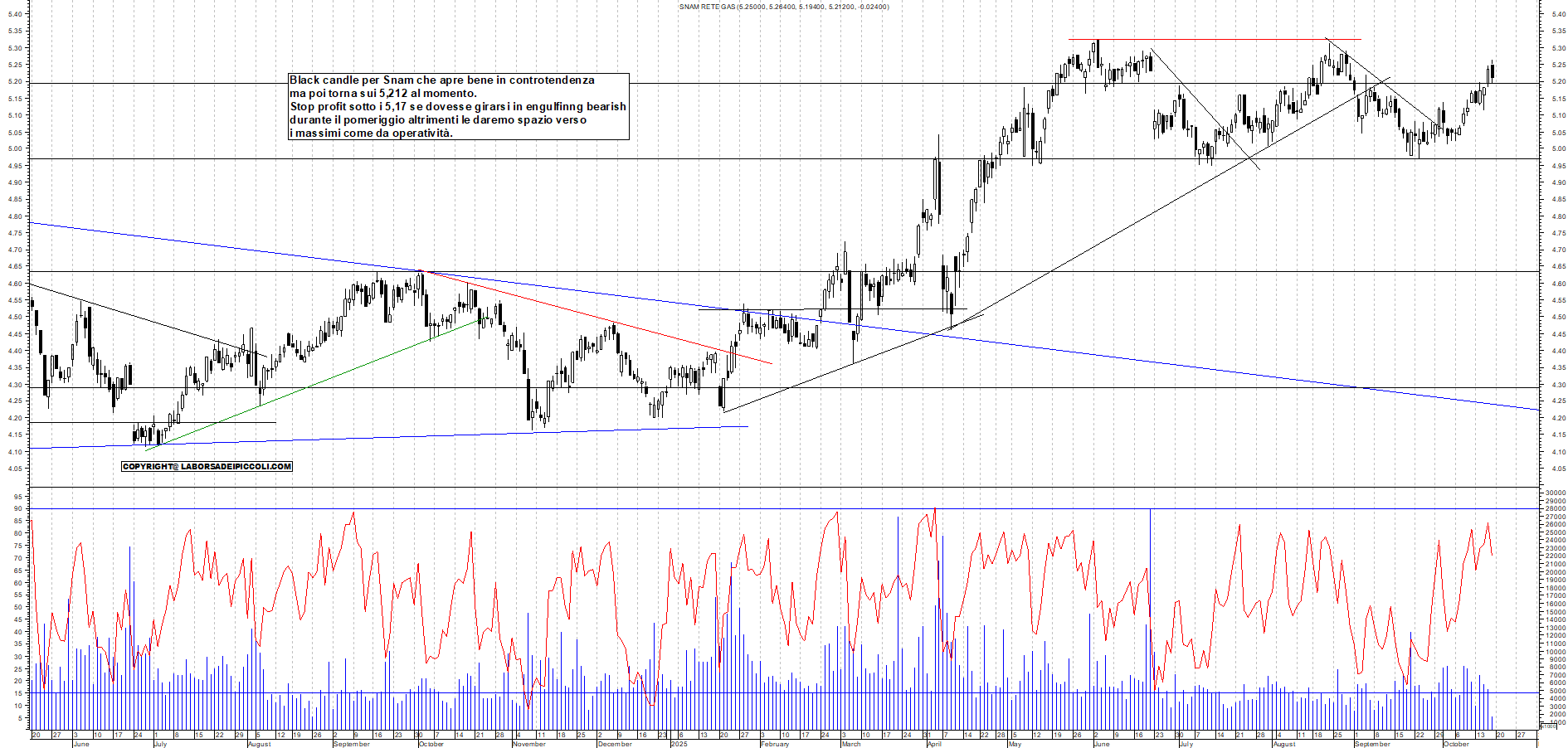Pick the May month label

tap(1014, 744)
